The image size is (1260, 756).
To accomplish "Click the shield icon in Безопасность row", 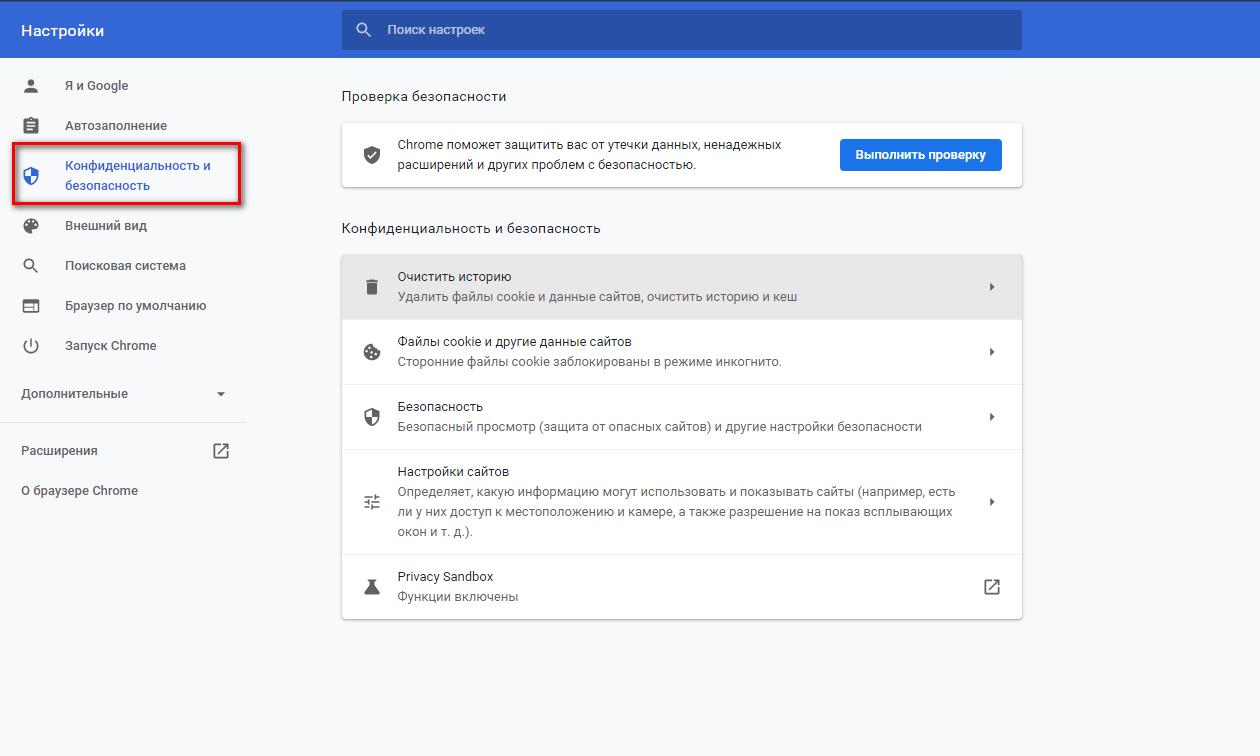I will coord(372,417).
